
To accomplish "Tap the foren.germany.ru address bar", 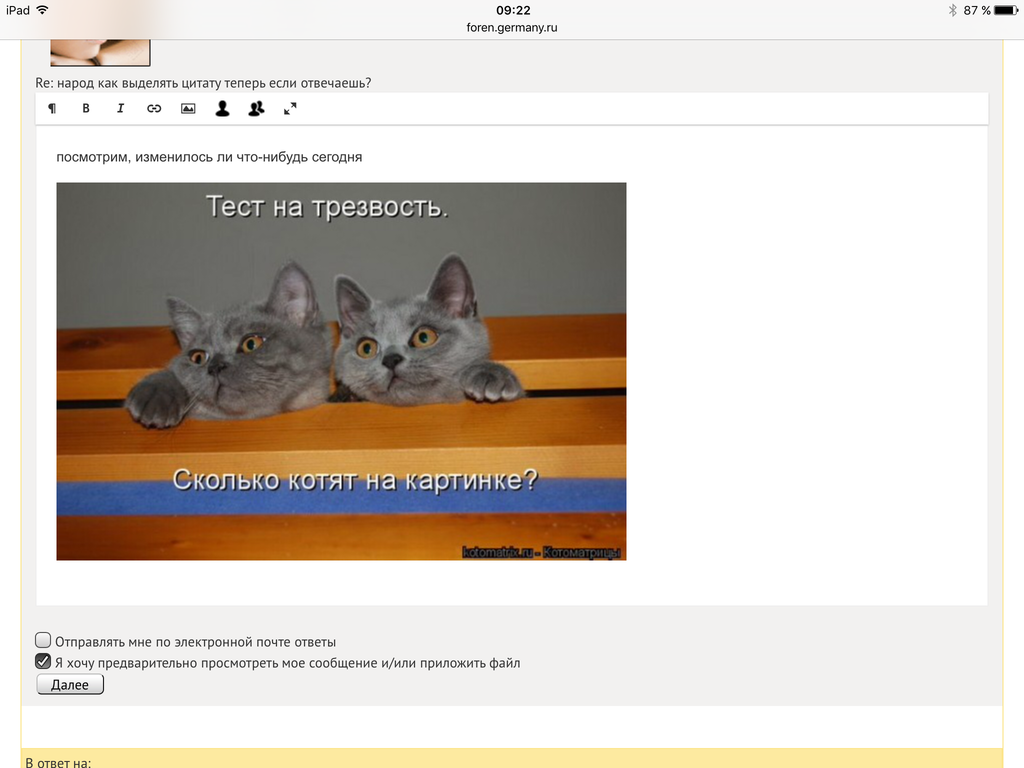I will coord(512,28).
